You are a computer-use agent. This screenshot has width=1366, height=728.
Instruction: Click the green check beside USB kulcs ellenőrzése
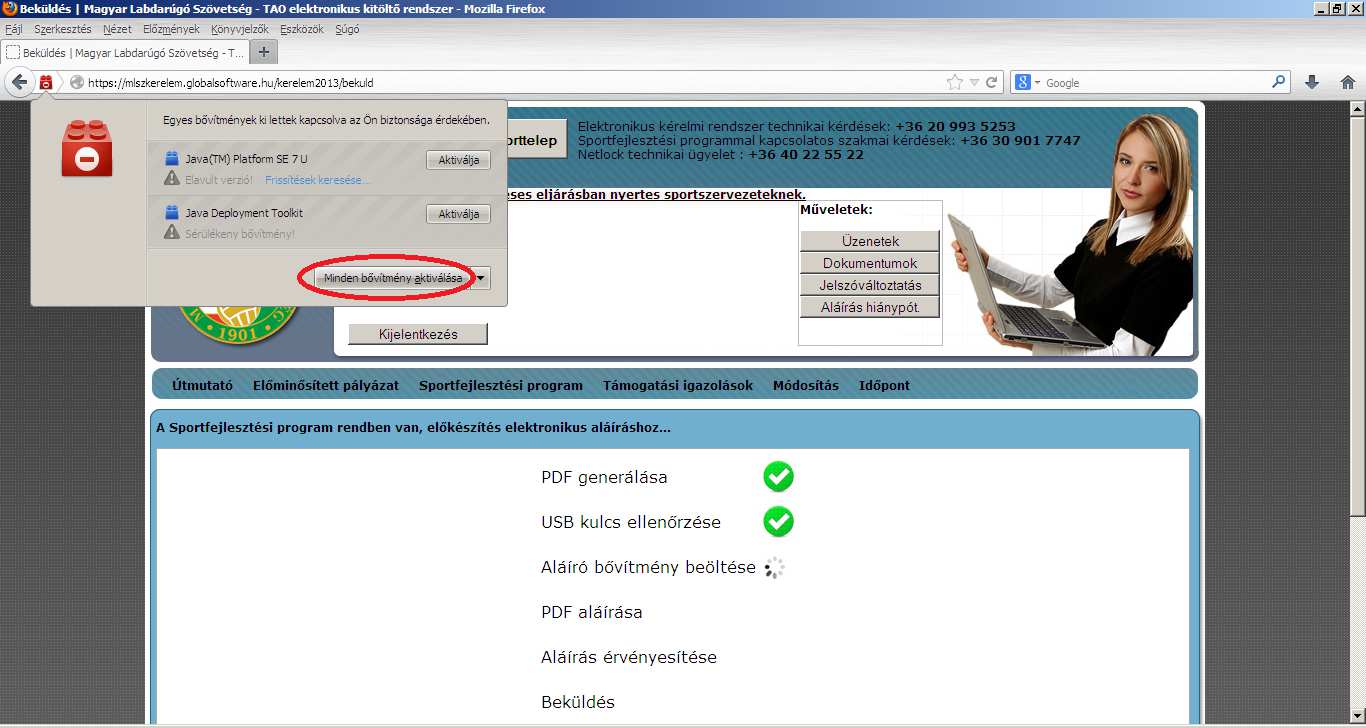coord(778,521)
